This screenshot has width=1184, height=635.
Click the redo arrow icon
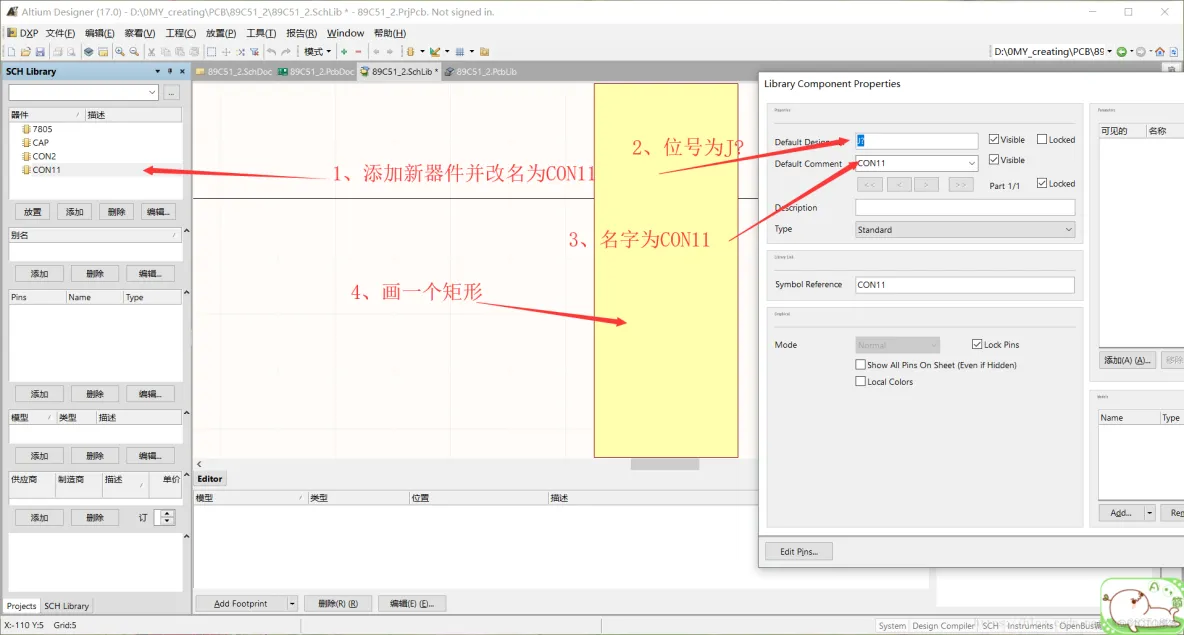coord(286,52)
